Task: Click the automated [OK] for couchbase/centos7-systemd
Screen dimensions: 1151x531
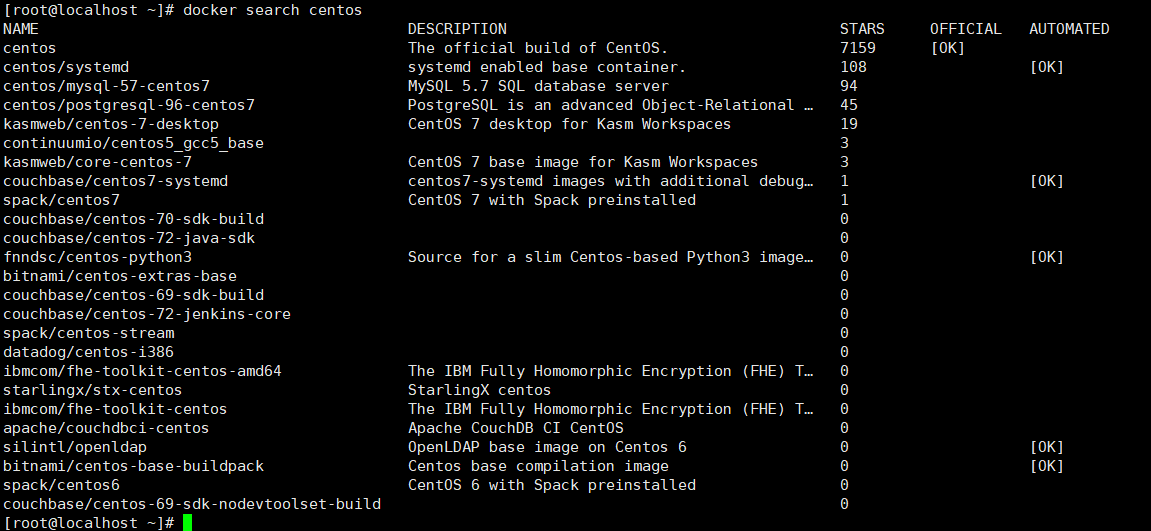Action: [x=1046, y=181]
